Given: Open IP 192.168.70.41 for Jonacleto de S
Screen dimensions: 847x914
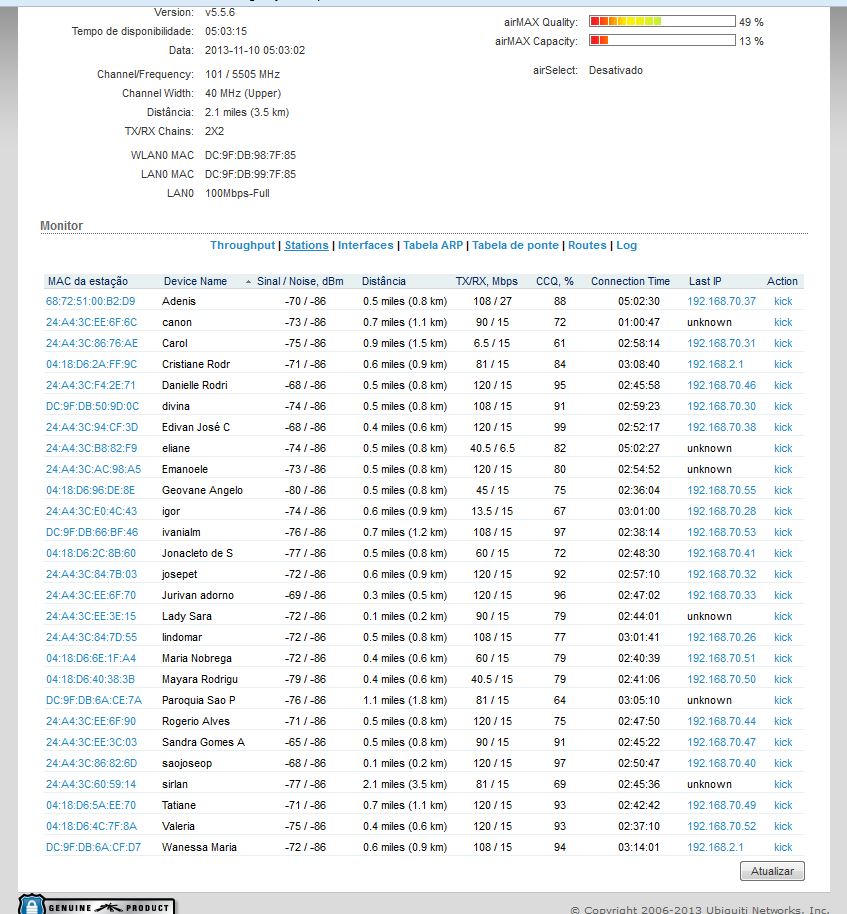Looking at the screenshot, I should point(721,553).
